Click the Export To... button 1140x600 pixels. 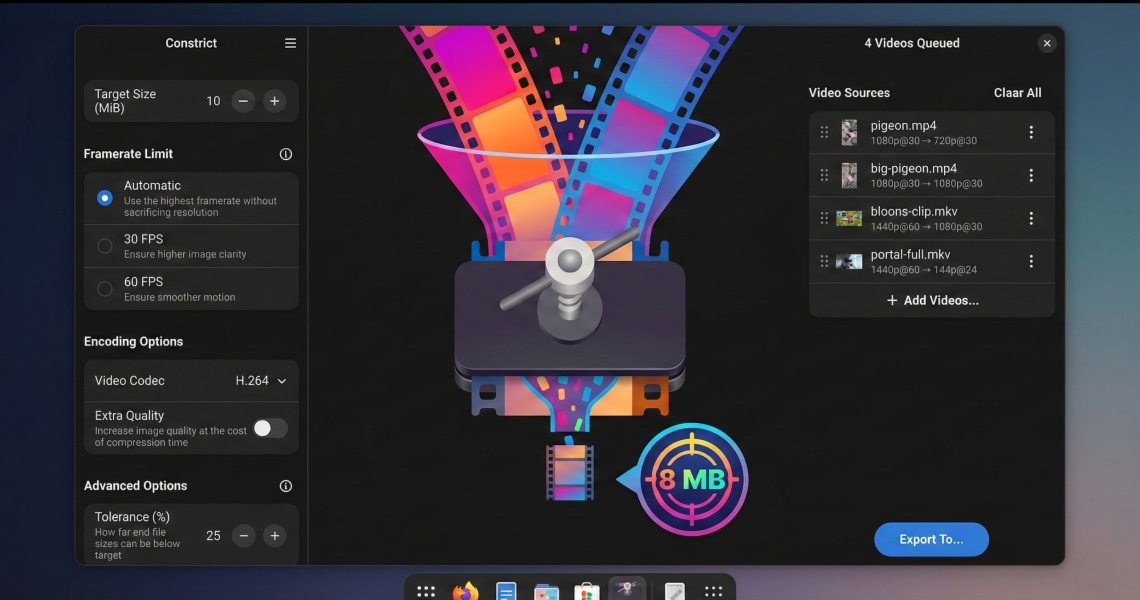click(x=931, y=539)
